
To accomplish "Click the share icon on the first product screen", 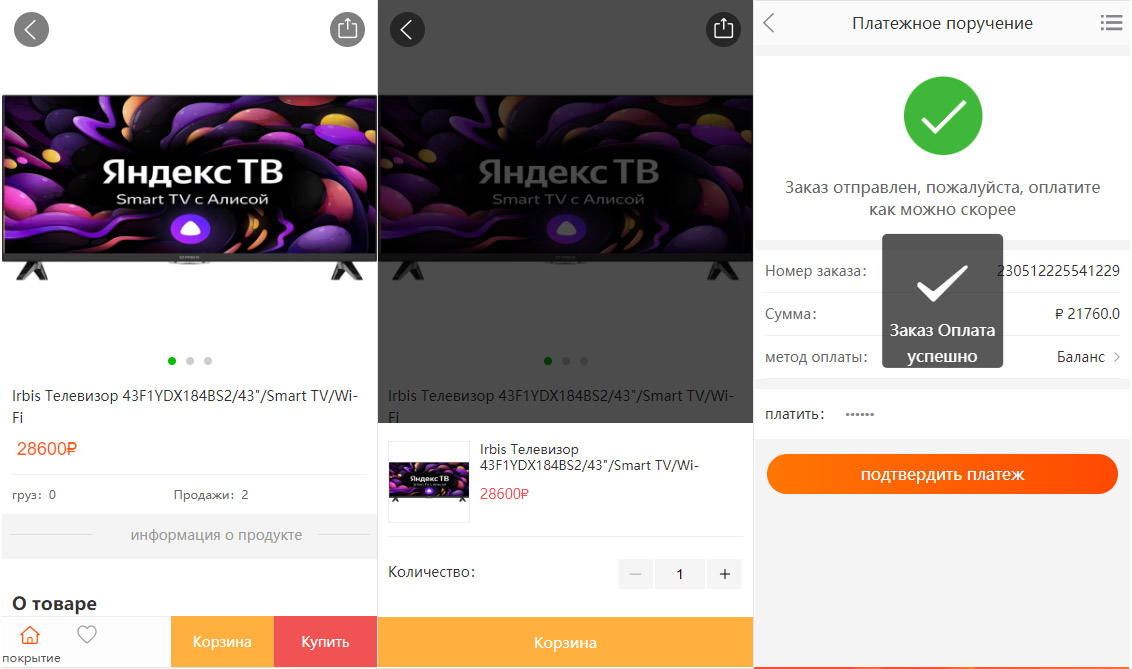I will (347, 30).
